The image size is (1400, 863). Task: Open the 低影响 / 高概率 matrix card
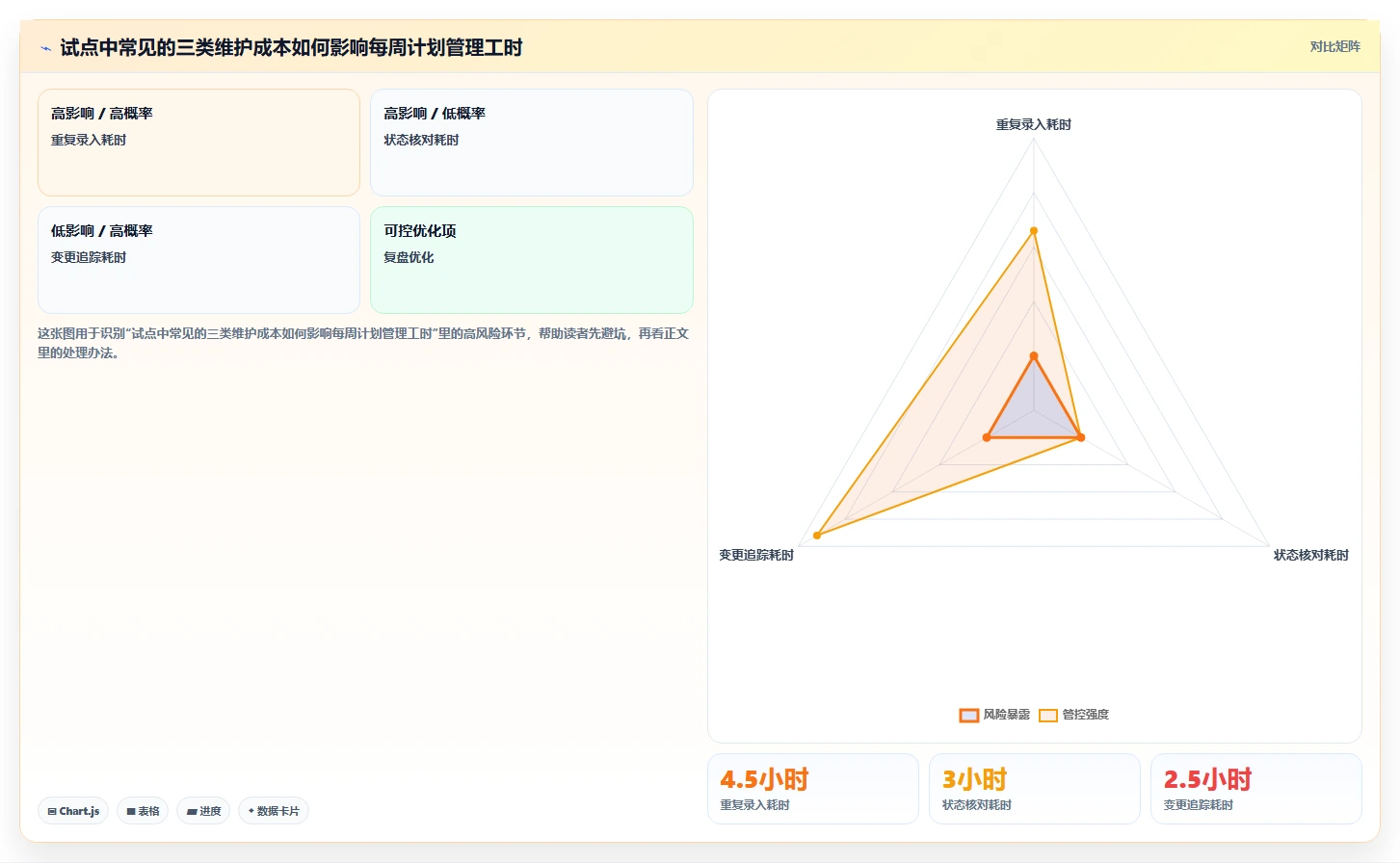[198, 260]
